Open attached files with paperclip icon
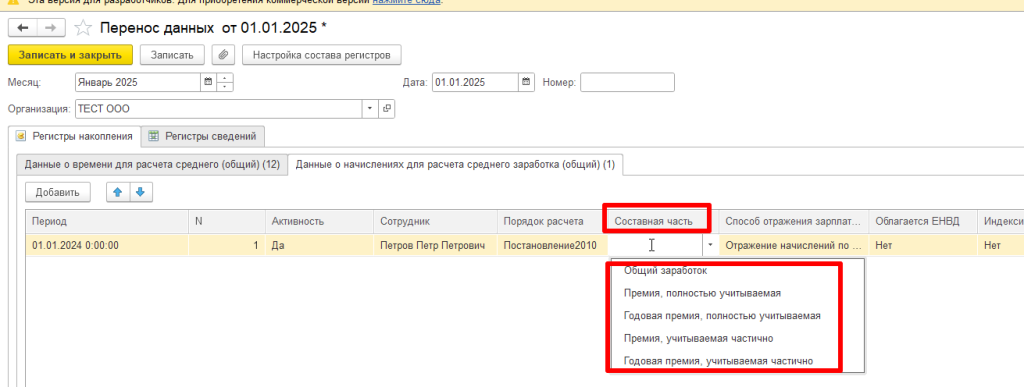 223,55
